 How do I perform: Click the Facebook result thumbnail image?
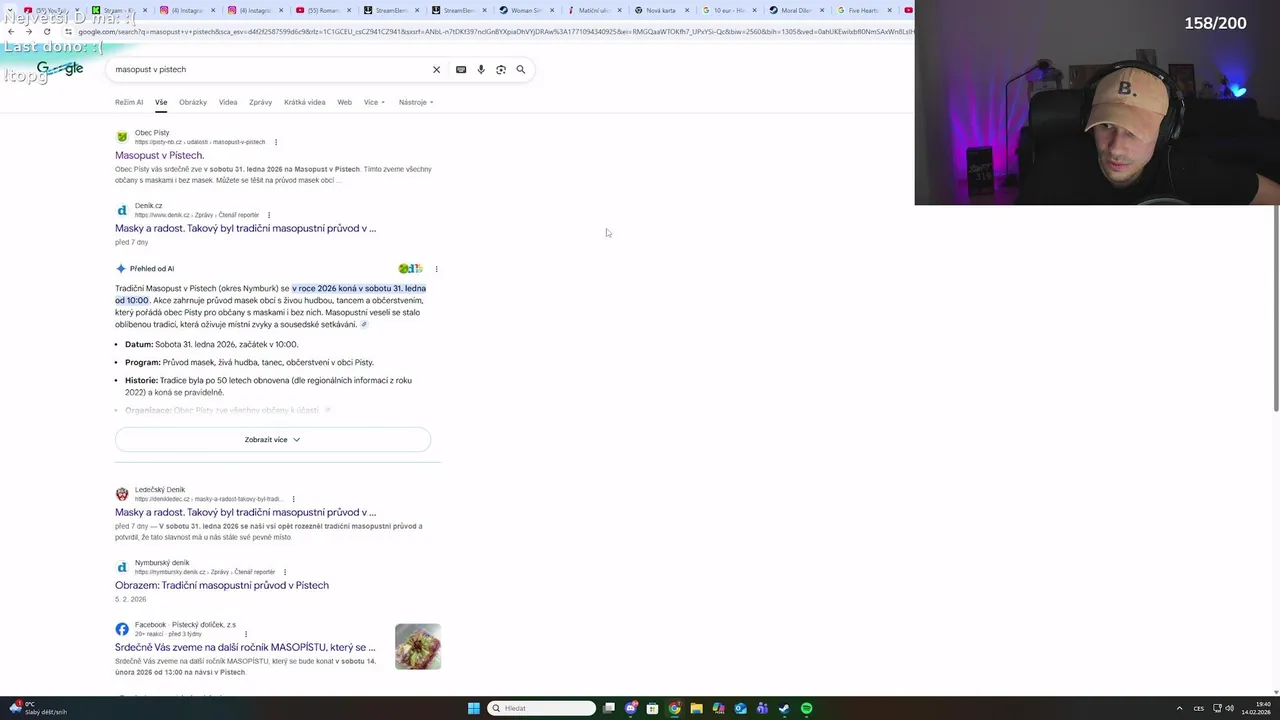[418, 647]
